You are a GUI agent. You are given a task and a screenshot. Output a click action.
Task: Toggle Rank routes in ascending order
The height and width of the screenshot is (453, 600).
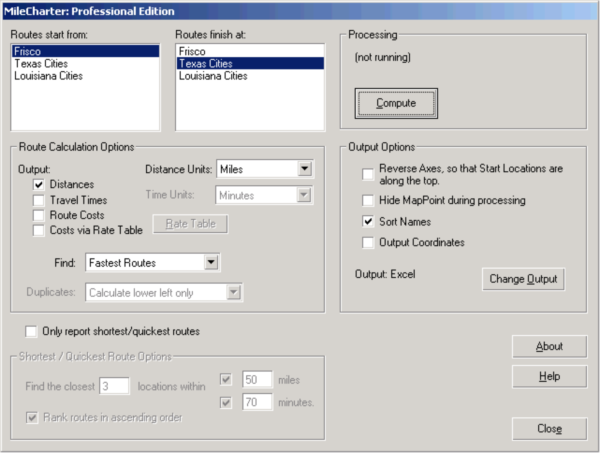[32, 417]
